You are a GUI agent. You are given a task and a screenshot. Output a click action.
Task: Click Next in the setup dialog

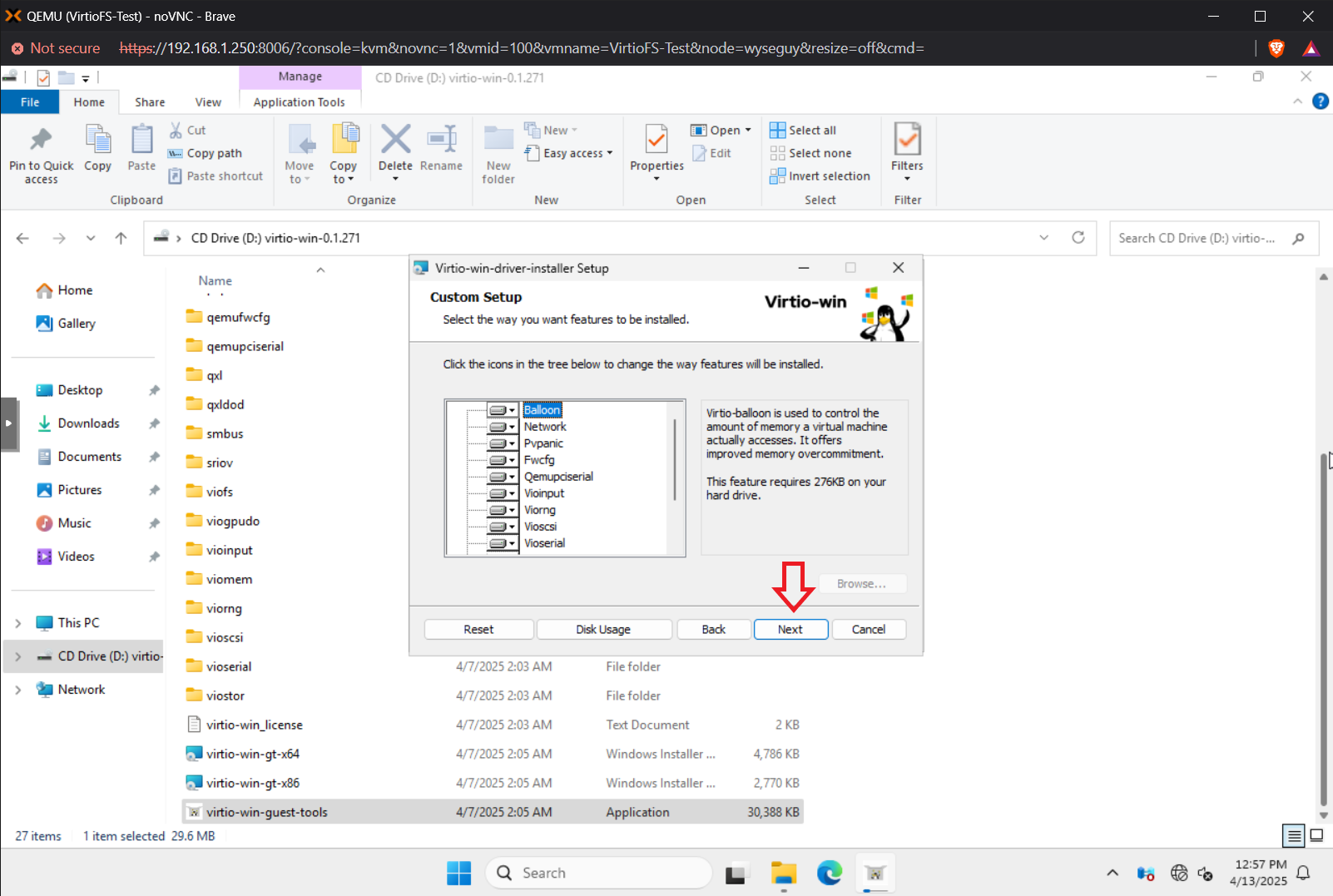(790, 629)
